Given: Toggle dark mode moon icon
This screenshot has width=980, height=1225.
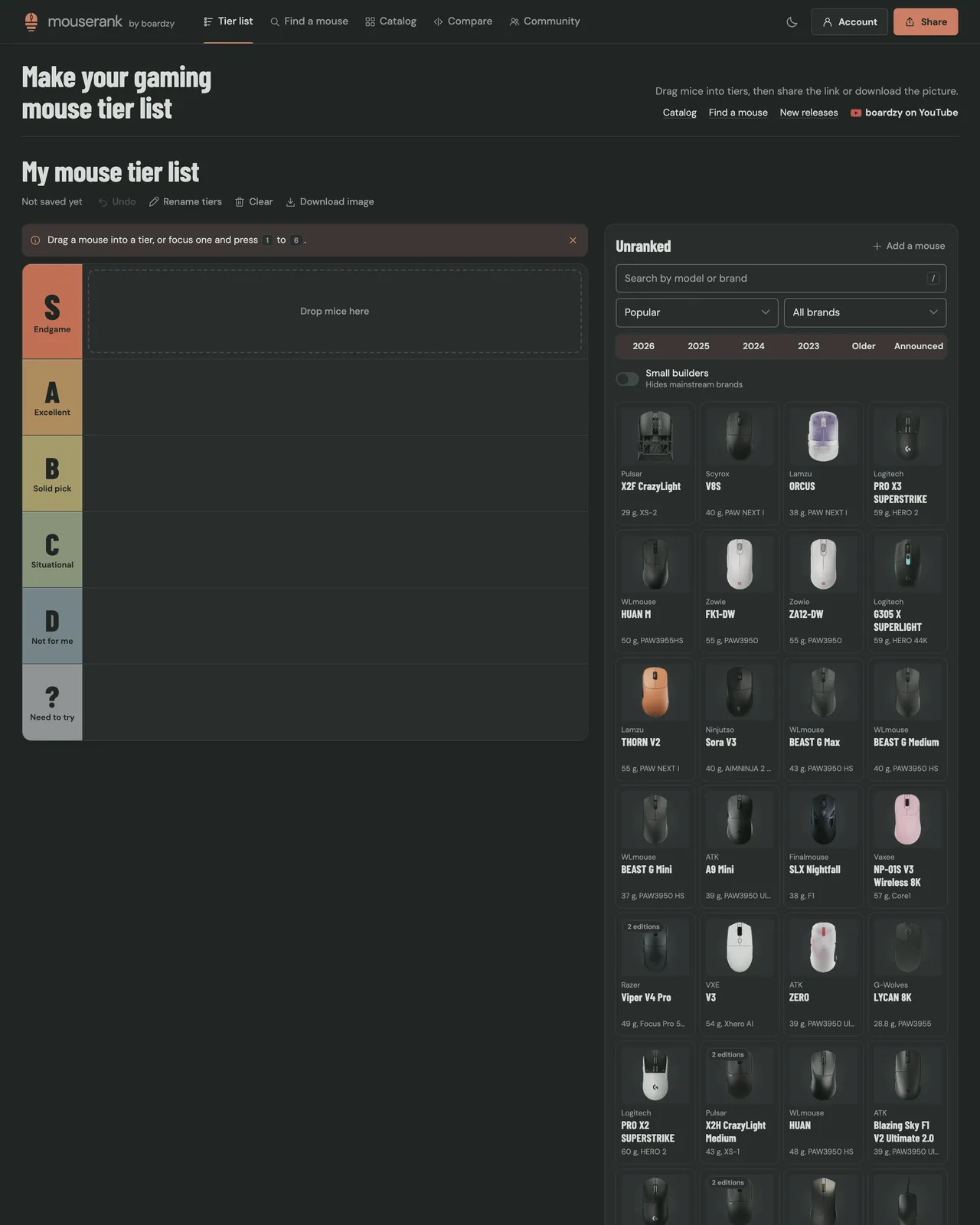Looking at the screenshot, I should (x=792, y=22).
